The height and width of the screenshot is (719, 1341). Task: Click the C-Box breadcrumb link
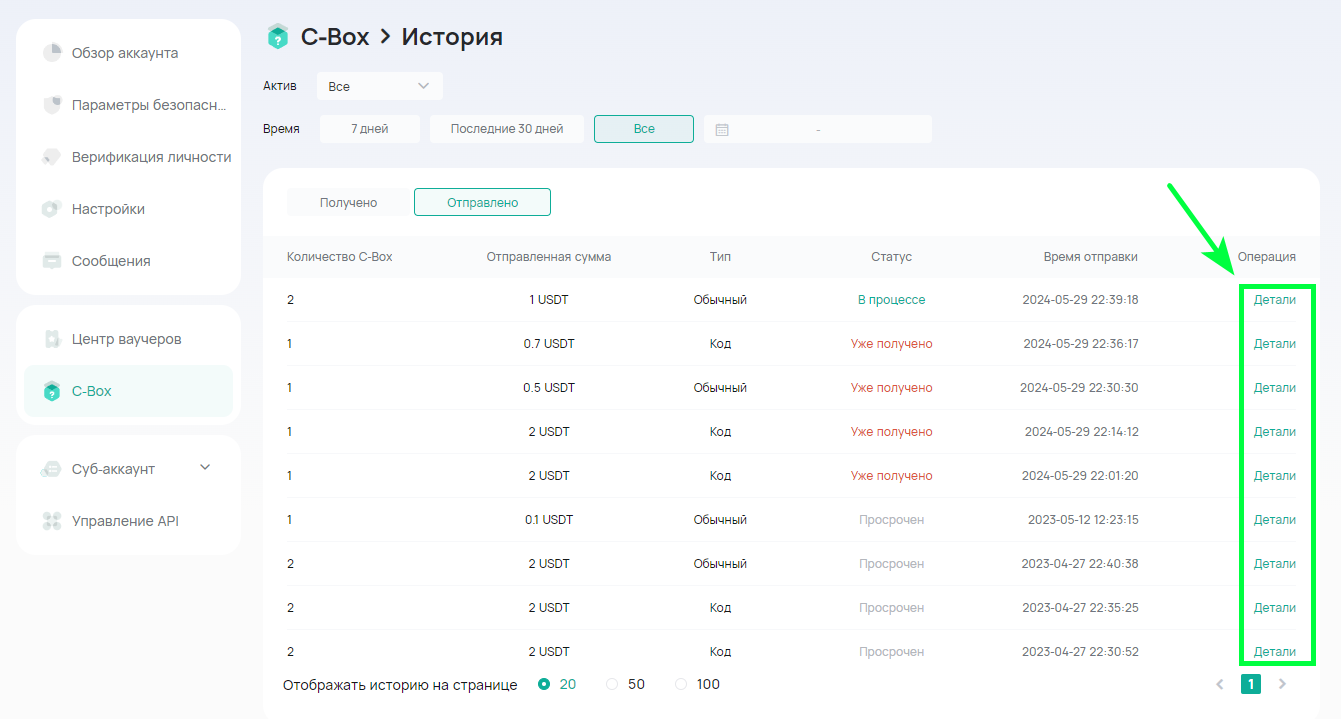coord(335,37)
